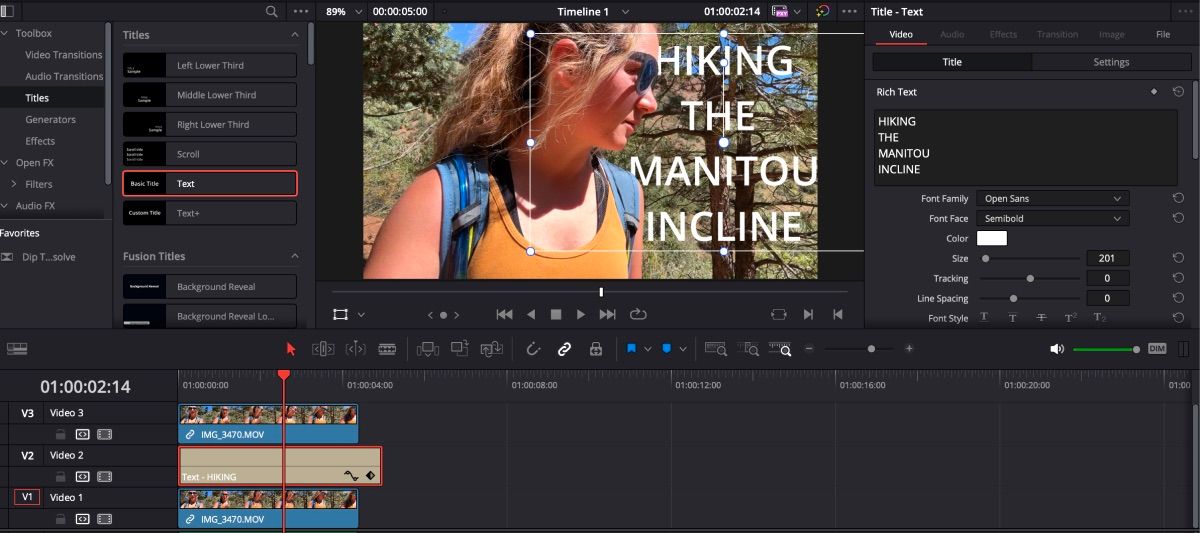Toggle the timeline Snapping magnet icon

coord(533,349)
